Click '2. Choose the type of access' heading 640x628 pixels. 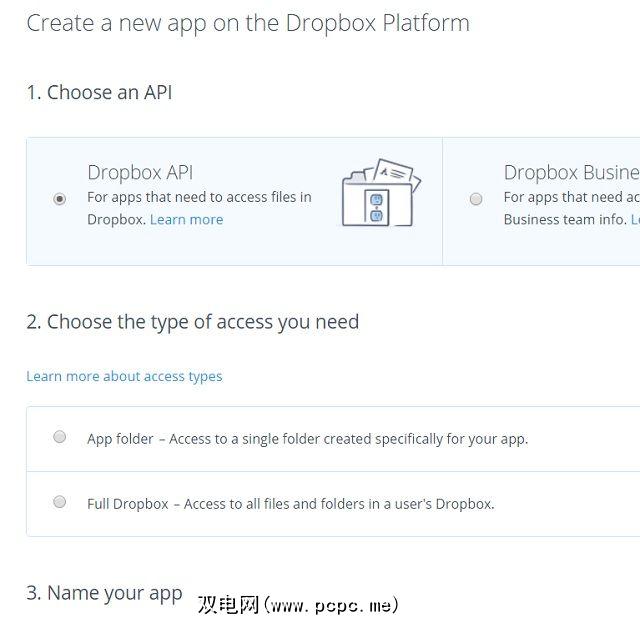pos(193,322)
